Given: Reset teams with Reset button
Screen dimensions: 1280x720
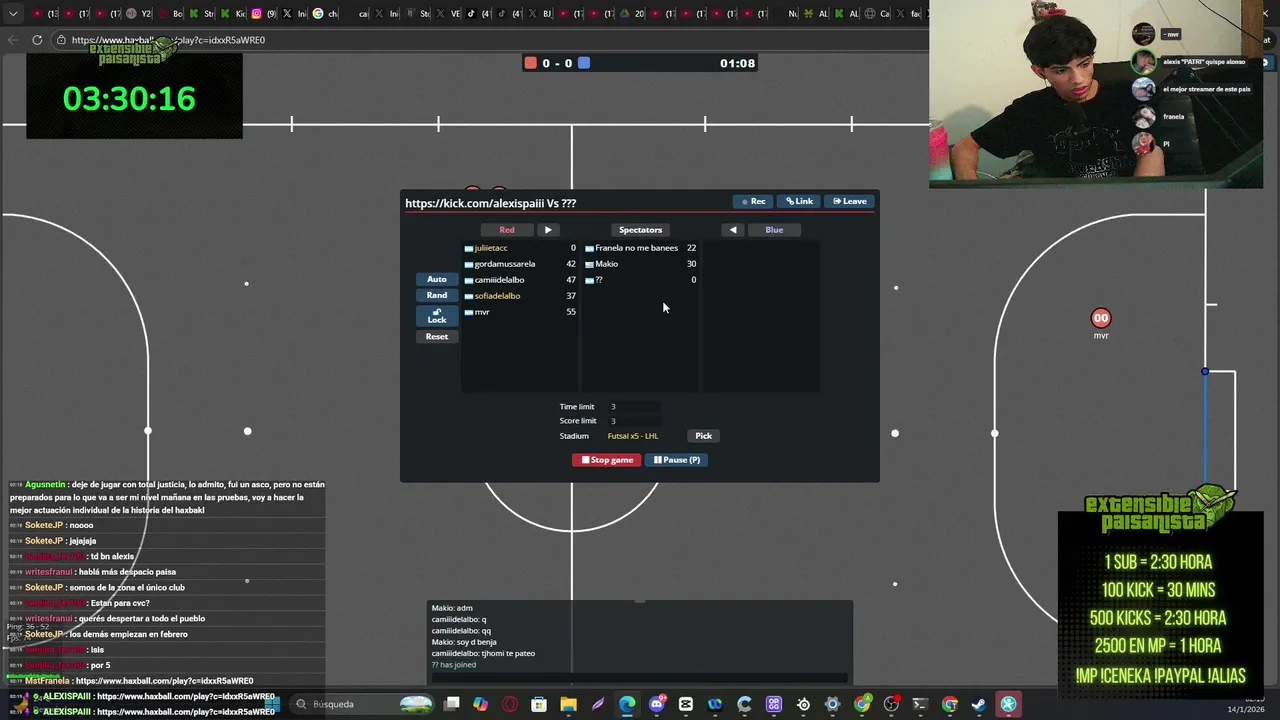Looking at the screenshot, I should [437, 336].
